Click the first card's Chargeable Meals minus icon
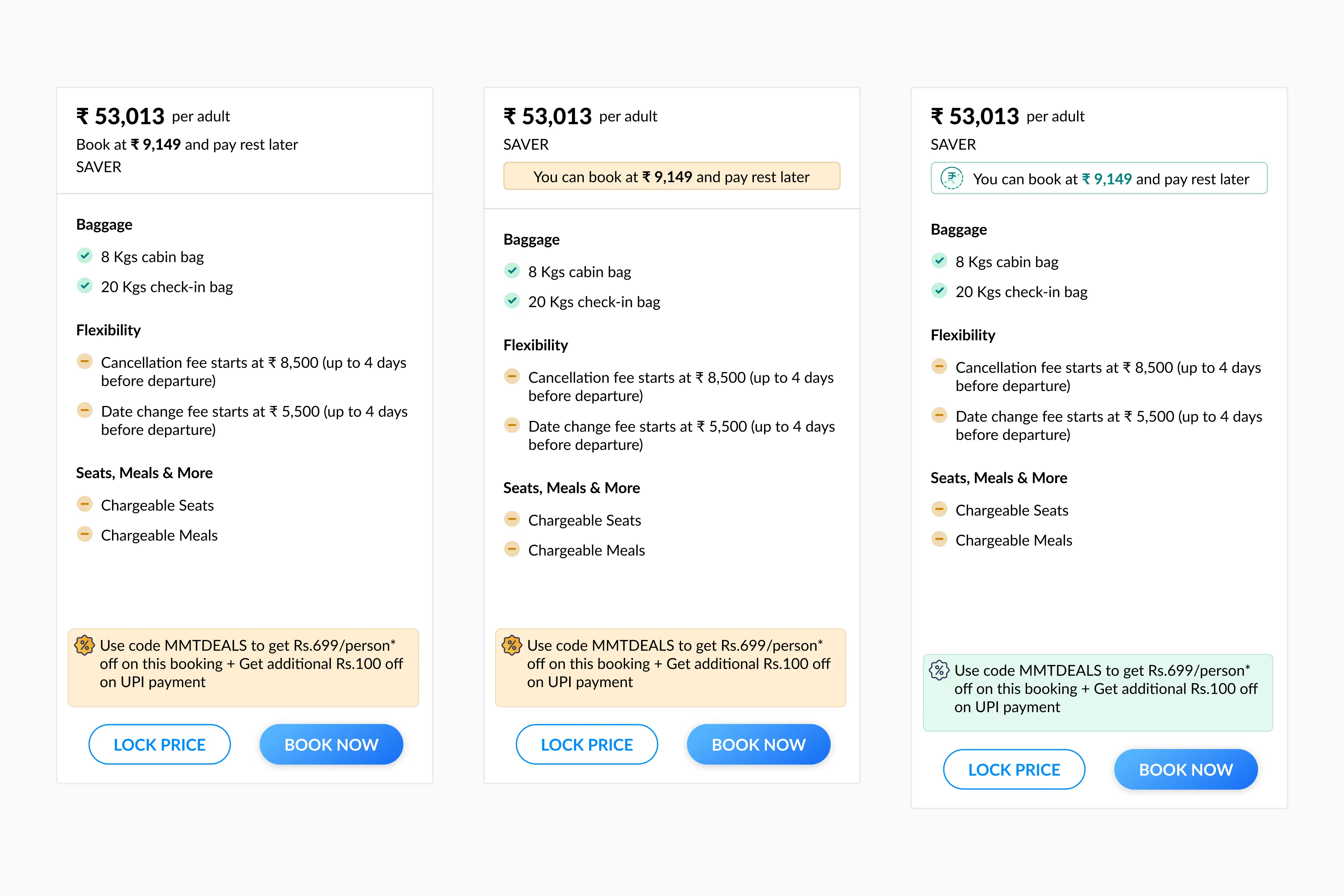1344x896 pixels. (x=85, y=534)
